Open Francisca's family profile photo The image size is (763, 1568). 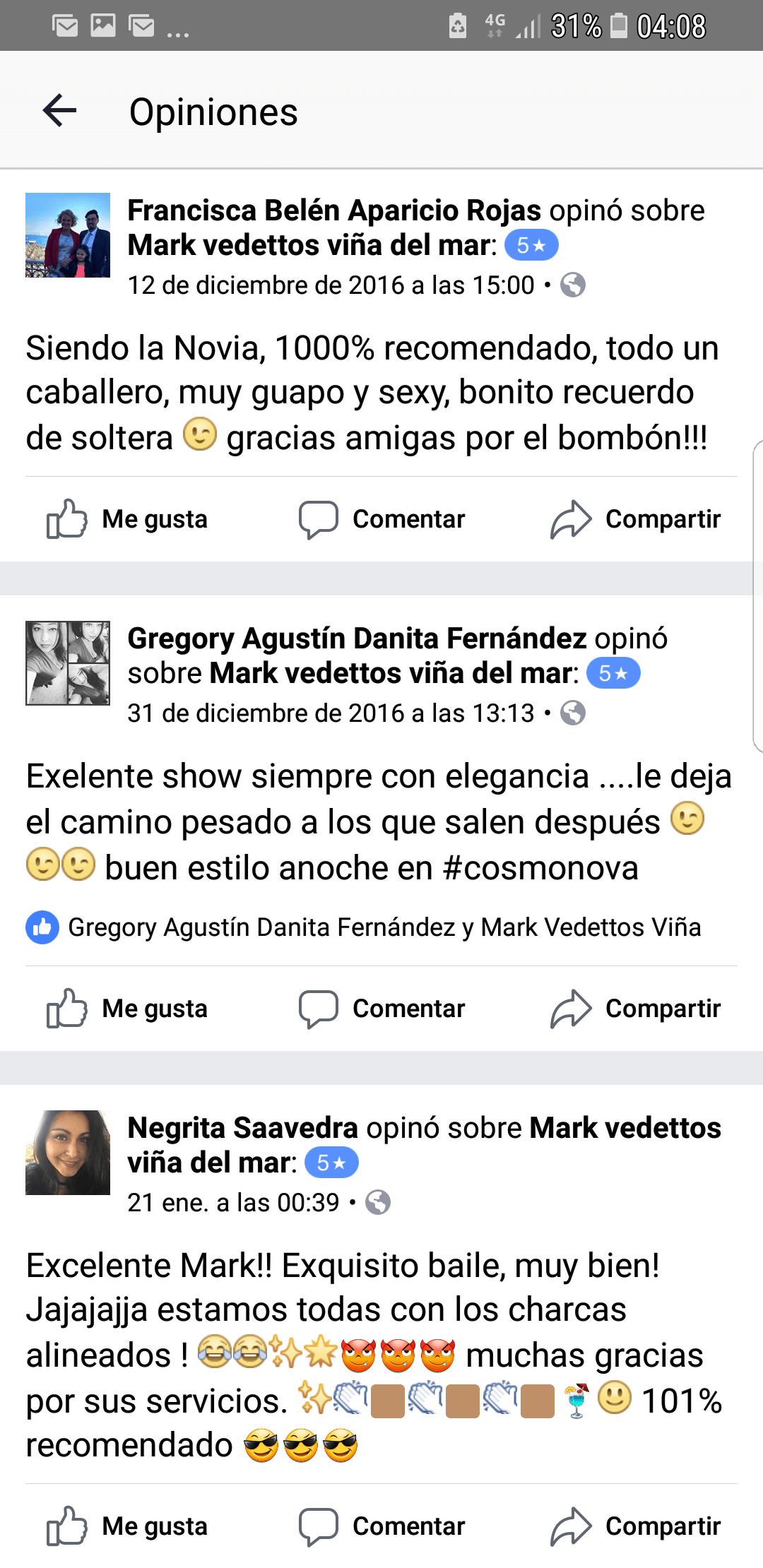click(68, 235)
